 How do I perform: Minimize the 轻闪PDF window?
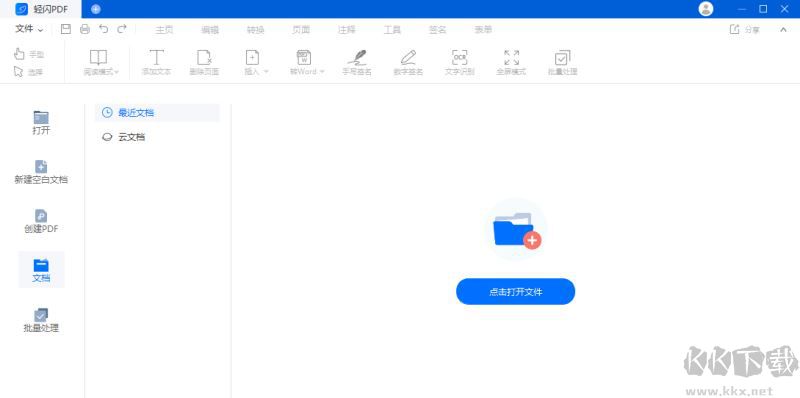coord(742,9)
